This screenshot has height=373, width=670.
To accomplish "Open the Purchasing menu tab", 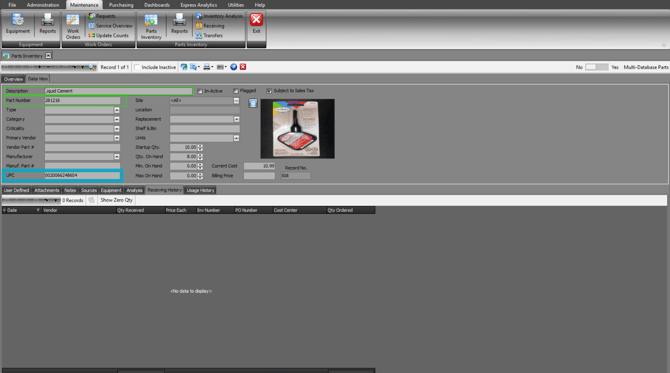I will coord(121,5).
